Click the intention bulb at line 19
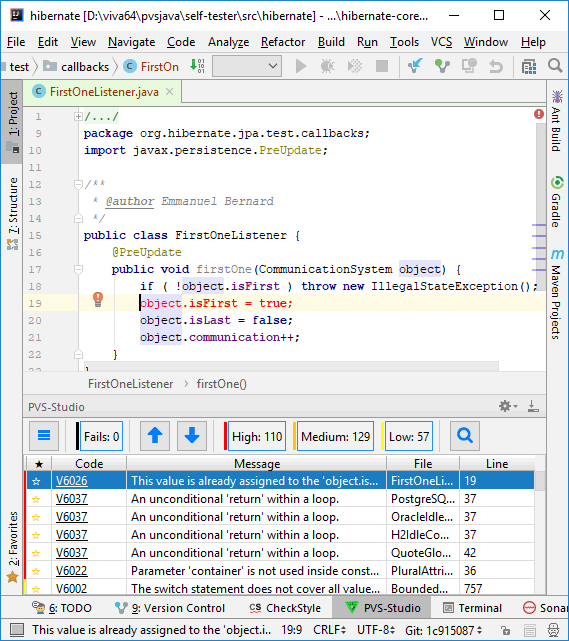The height and width of the screenshot is (641, 569). 98,300
